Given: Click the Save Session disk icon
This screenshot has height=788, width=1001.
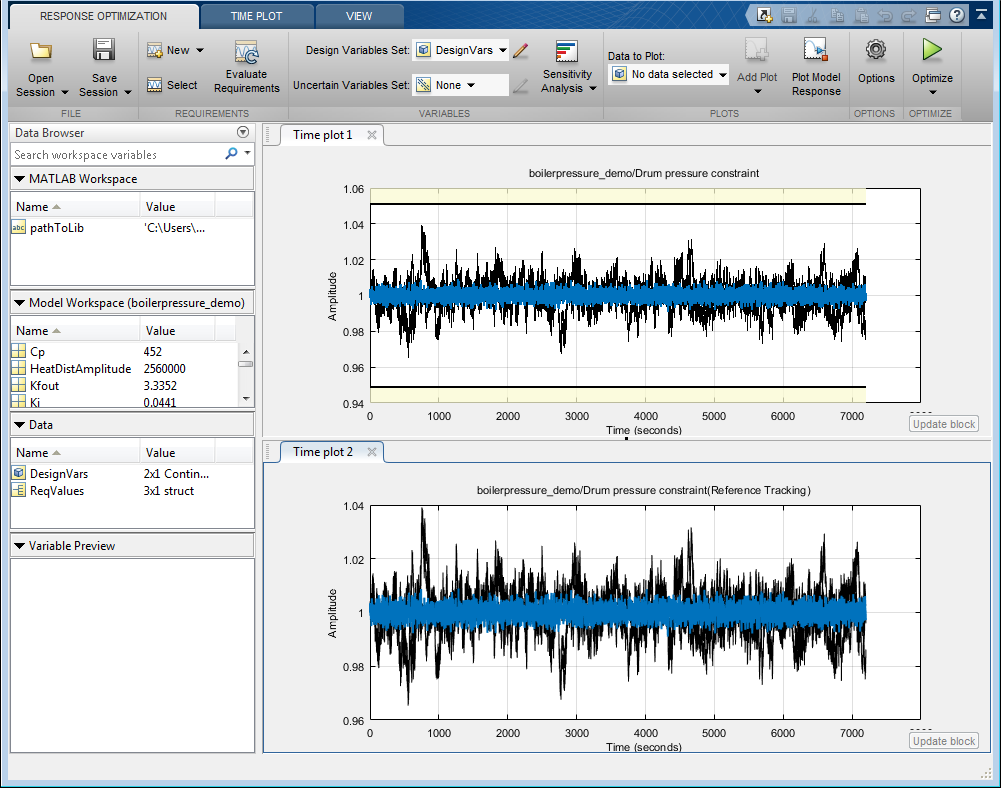Looking at the screenshot, I should pos(104,51).
